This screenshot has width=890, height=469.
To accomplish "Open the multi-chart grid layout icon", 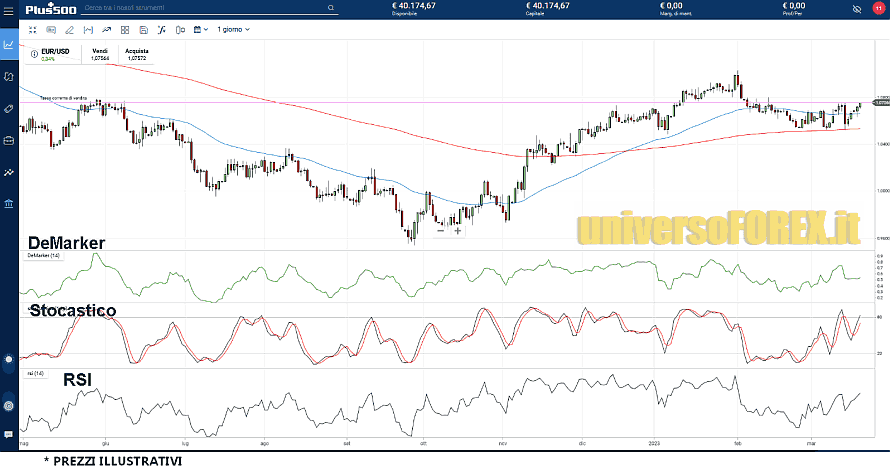I will [126, 30].
